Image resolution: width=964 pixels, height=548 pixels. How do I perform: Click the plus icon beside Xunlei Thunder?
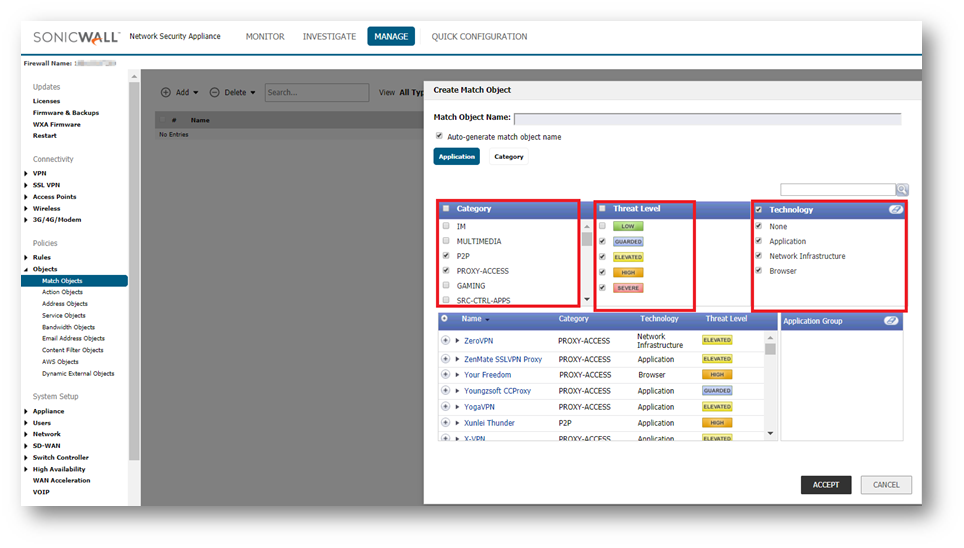click(x=445, y=423)
